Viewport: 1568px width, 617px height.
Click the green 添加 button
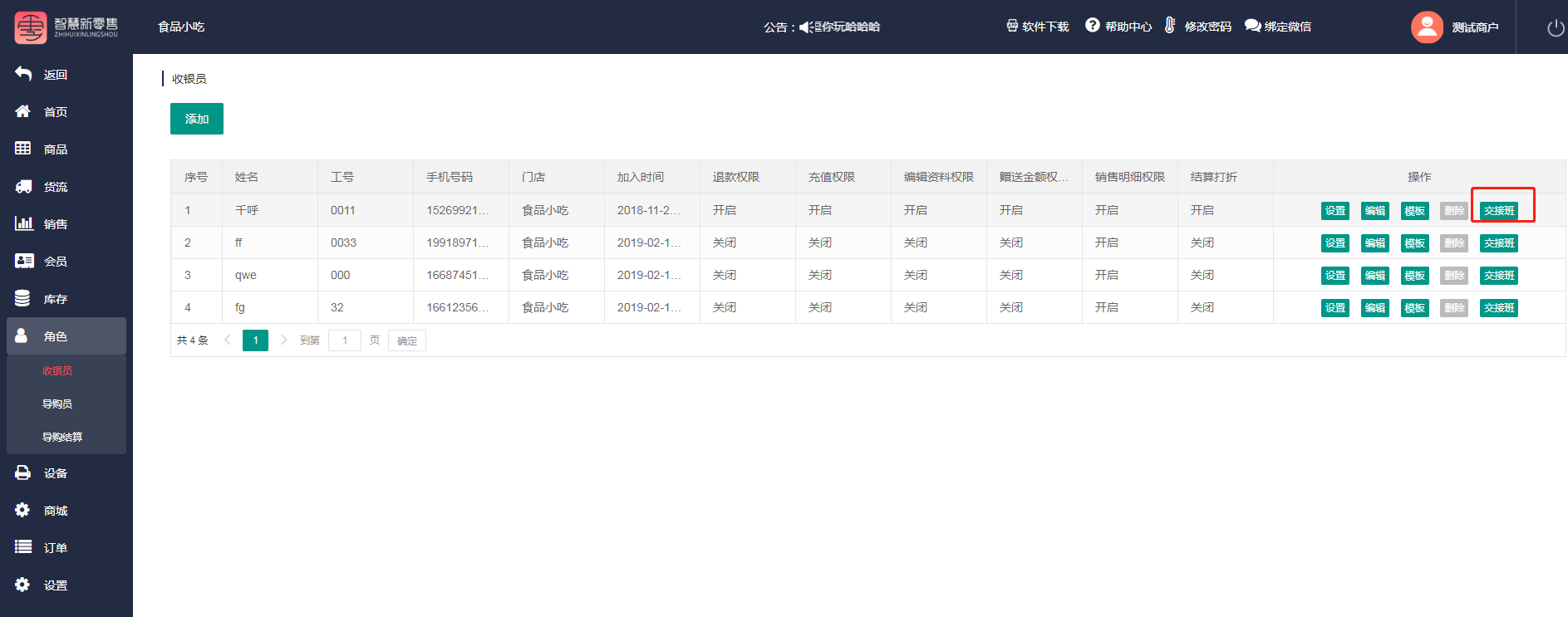(x=197, y=119)
